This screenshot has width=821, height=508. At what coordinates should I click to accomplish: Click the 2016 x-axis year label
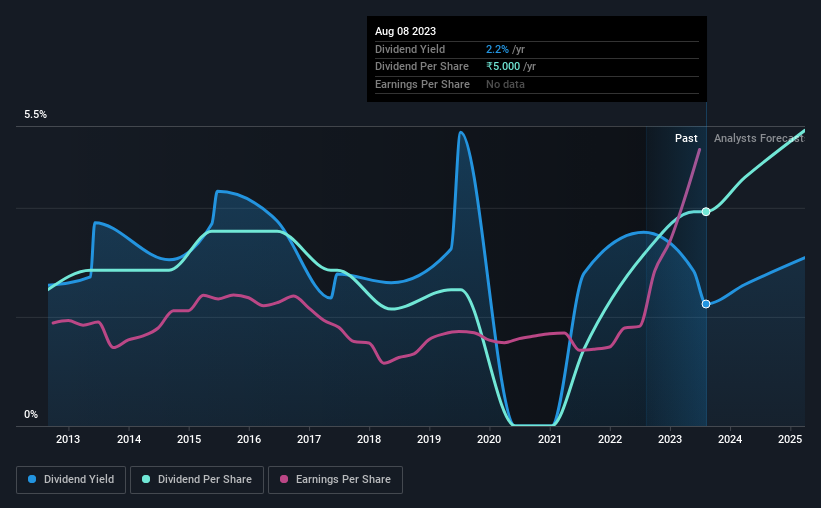click(249, 439)
